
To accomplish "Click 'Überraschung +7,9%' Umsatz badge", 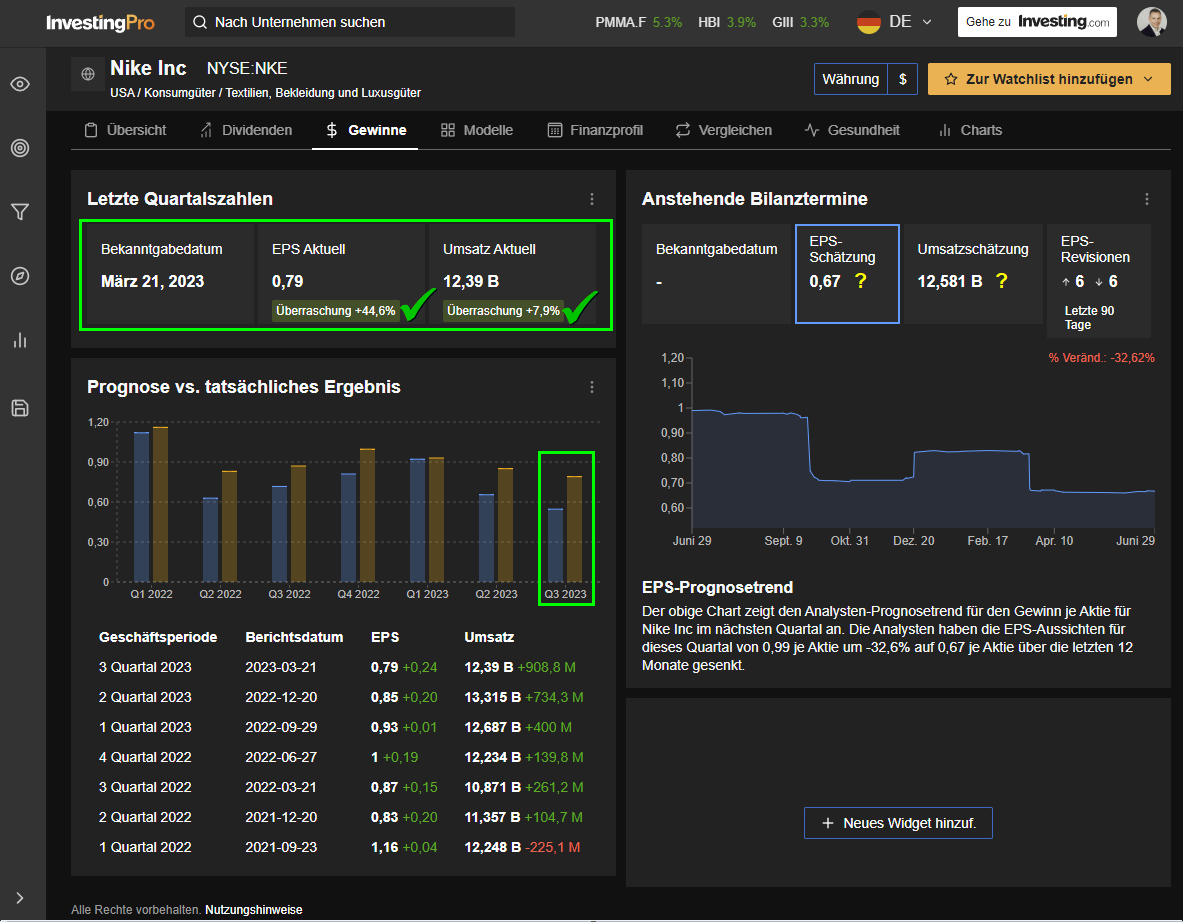I will point(503,311).
